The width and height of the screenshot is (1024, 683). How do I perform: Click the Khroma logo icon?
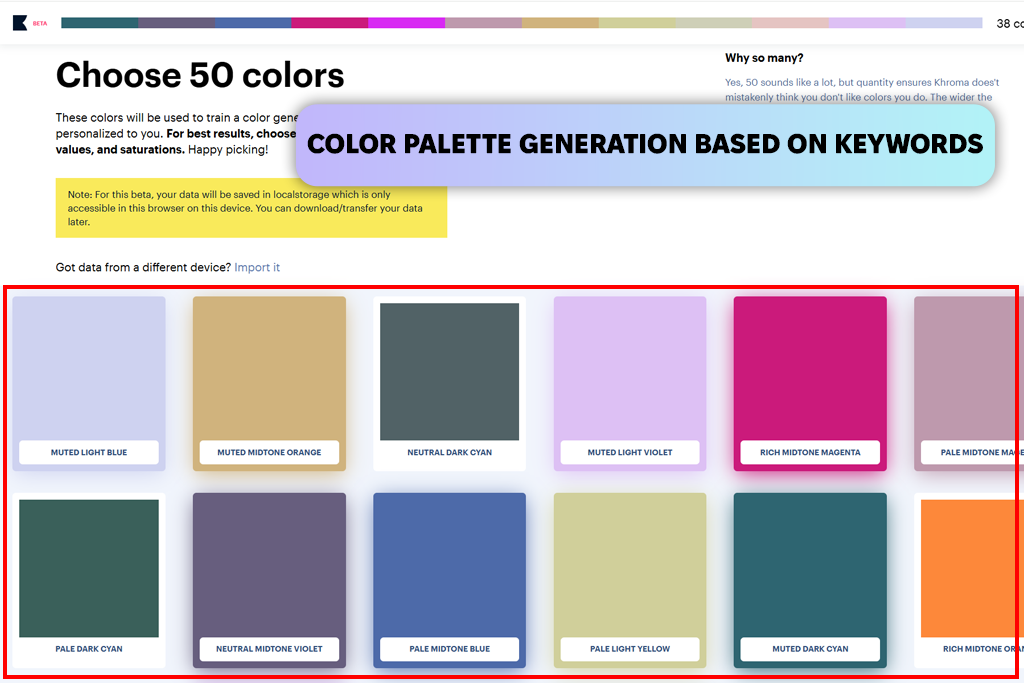pos(20,23)
